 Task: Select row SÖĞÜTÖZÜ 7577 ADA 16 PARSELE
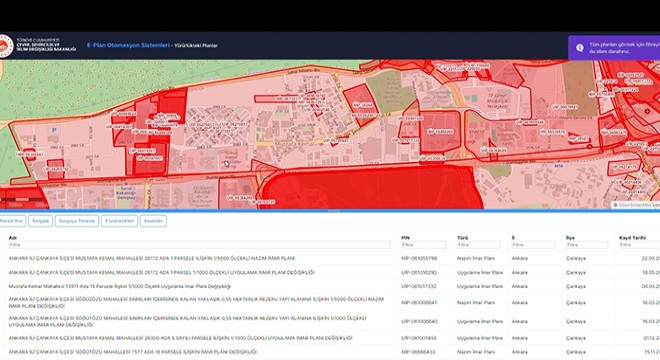330,352
